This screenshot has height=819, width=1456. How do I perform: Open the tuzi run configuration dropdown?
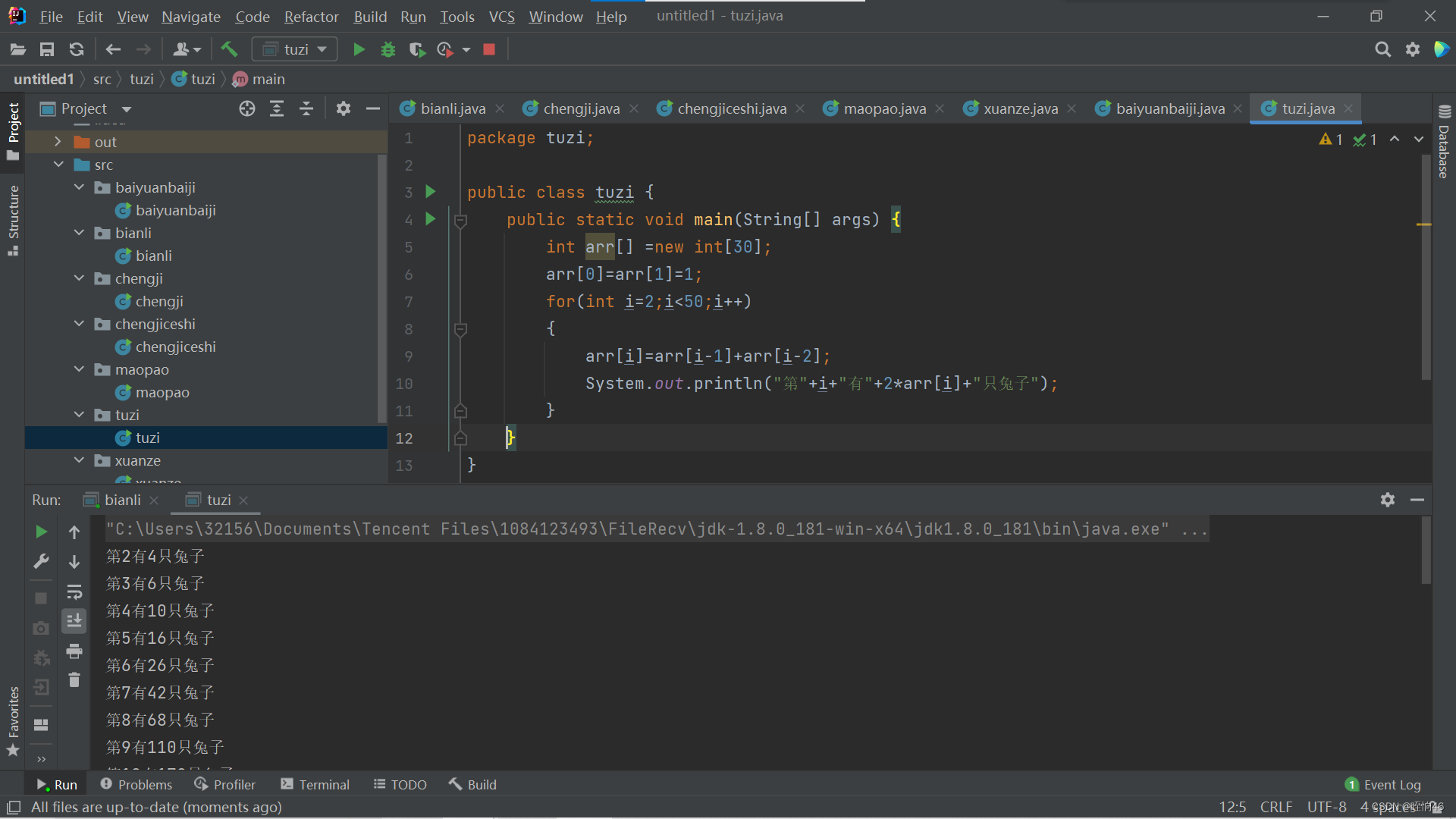[x=295, y=50]
